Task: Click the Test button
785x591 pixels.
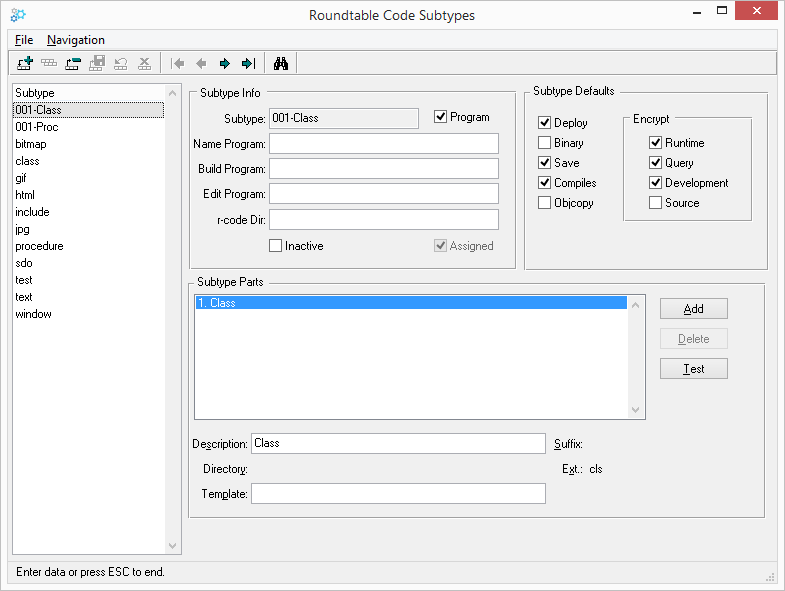Action: pyautogui.click(x=693, y=369)
